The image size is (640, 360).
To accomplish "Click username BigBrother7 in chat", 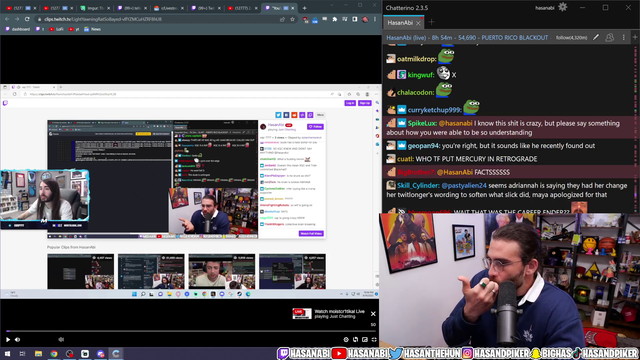I will 416,172.
